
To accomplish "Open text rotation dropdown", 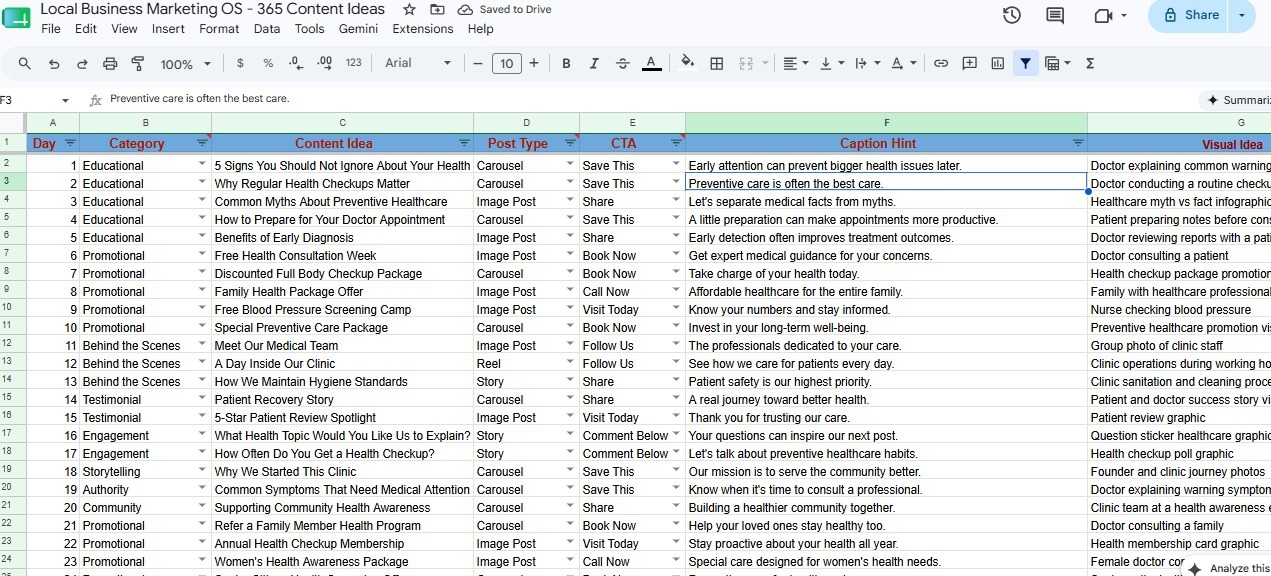I will (903, 63).
